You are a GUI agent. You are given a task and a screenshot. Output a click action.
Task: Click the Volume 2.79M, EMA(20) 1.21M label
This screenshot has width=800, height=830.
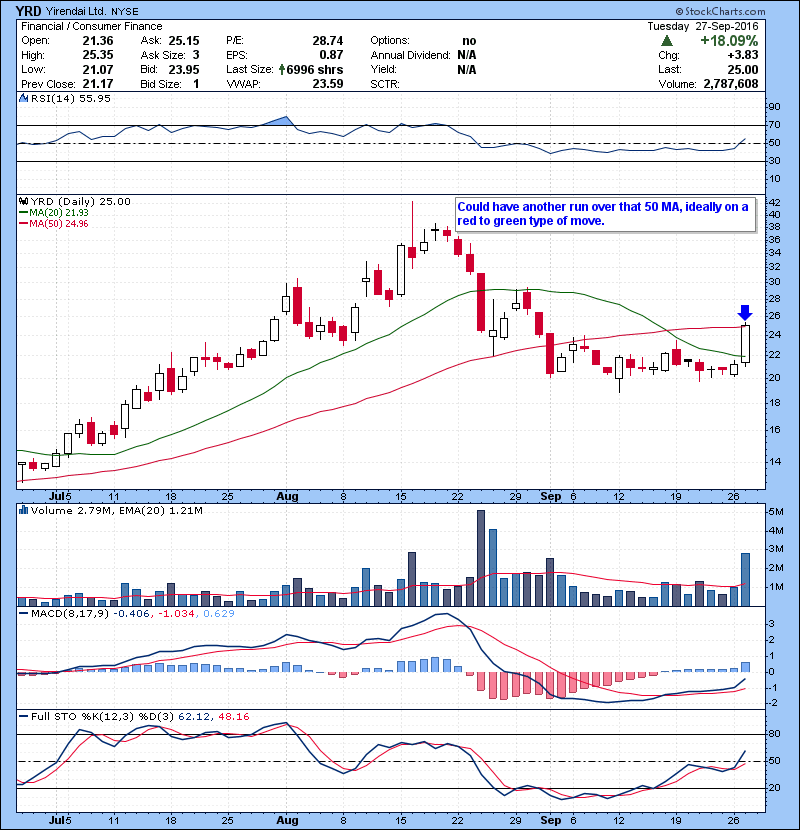(116, 510)
